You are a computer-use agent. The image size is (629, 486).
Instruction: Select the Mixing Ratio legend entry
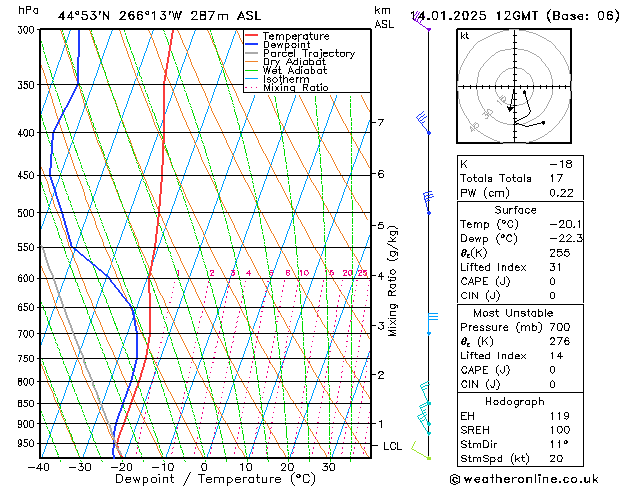[x=287, y=87]
